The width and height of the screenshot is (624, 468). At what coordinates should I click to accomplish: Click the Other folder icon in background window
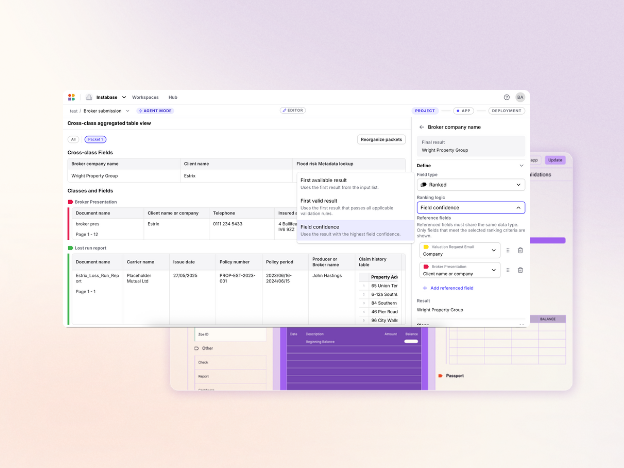tap(197, 348)
